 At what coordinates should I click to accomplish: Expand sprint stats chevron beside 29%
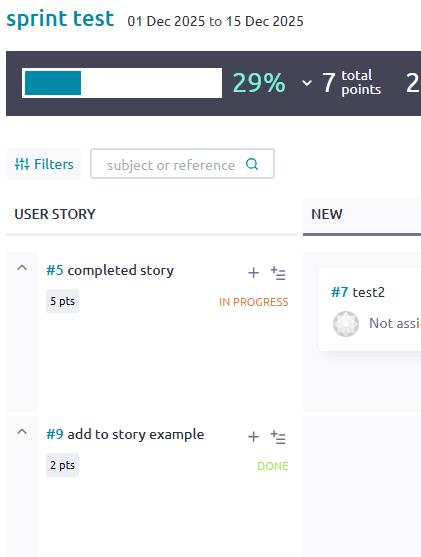point(307,83)
